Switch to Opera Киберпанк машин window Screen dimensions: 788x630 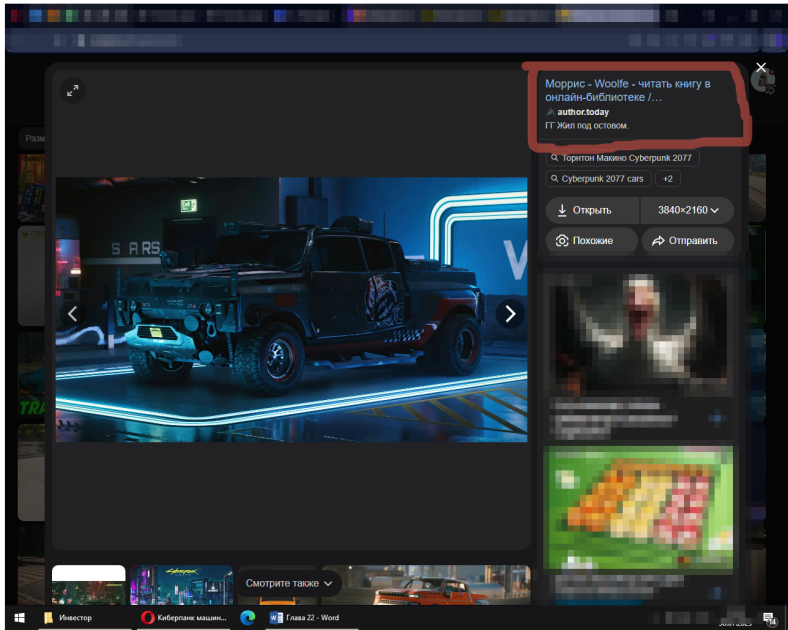click(184, 617)
